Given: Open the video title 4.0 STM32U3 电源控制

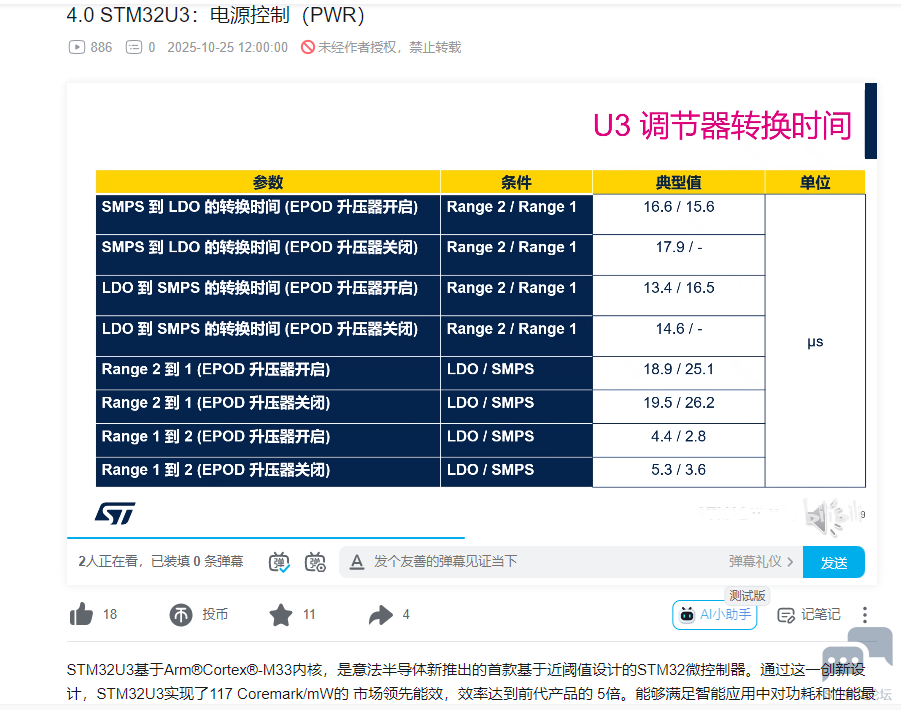Looking at the screenshot, I should pos(215,15).
